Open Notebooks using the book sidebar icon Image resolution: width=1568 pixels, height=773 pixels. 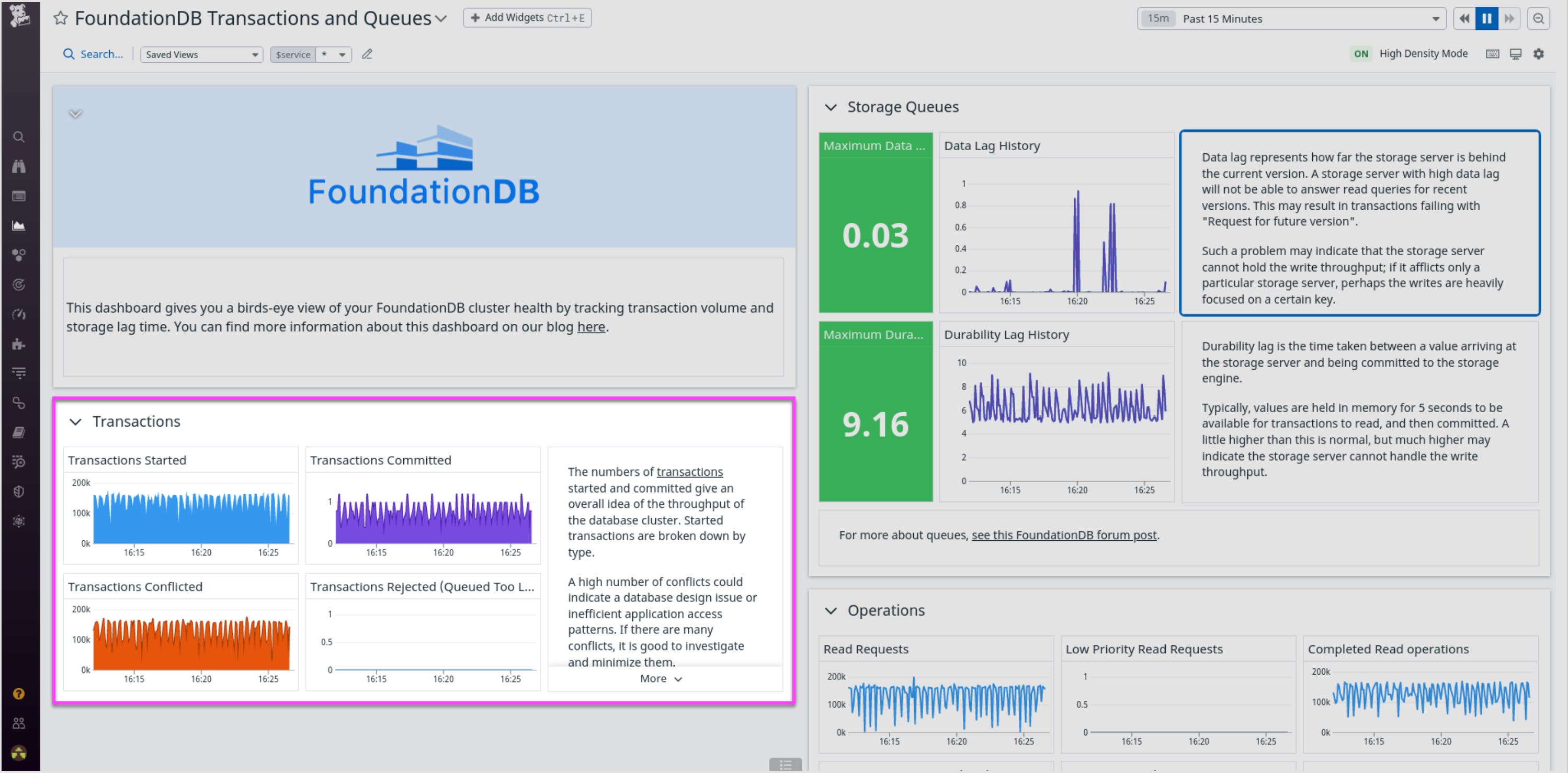(19, 432)
